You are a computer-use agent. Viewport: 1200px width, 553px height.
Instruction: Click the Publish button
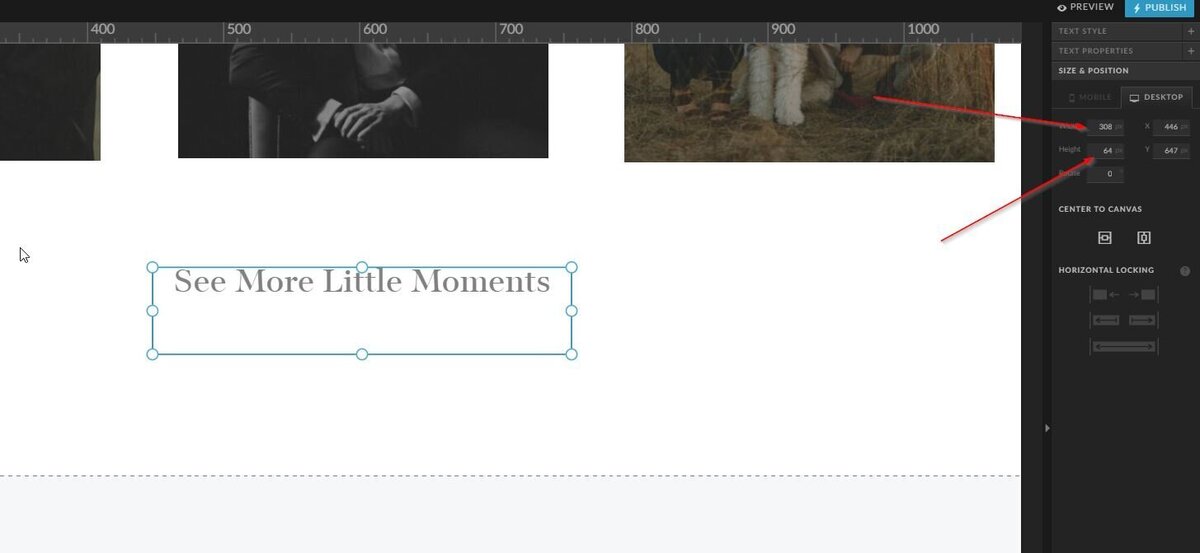tap(1160, 8)
